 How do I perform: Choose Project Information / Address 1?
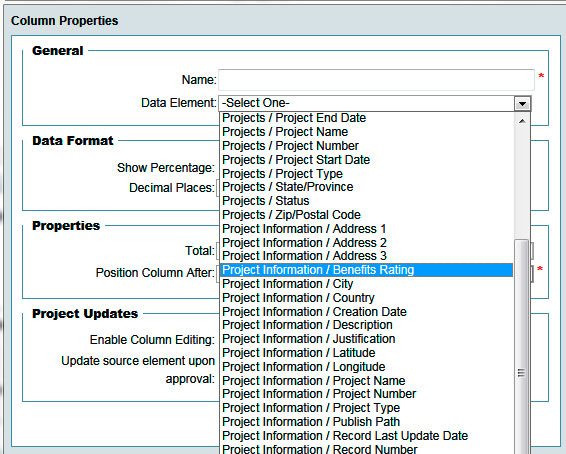[x=366, y=229]
